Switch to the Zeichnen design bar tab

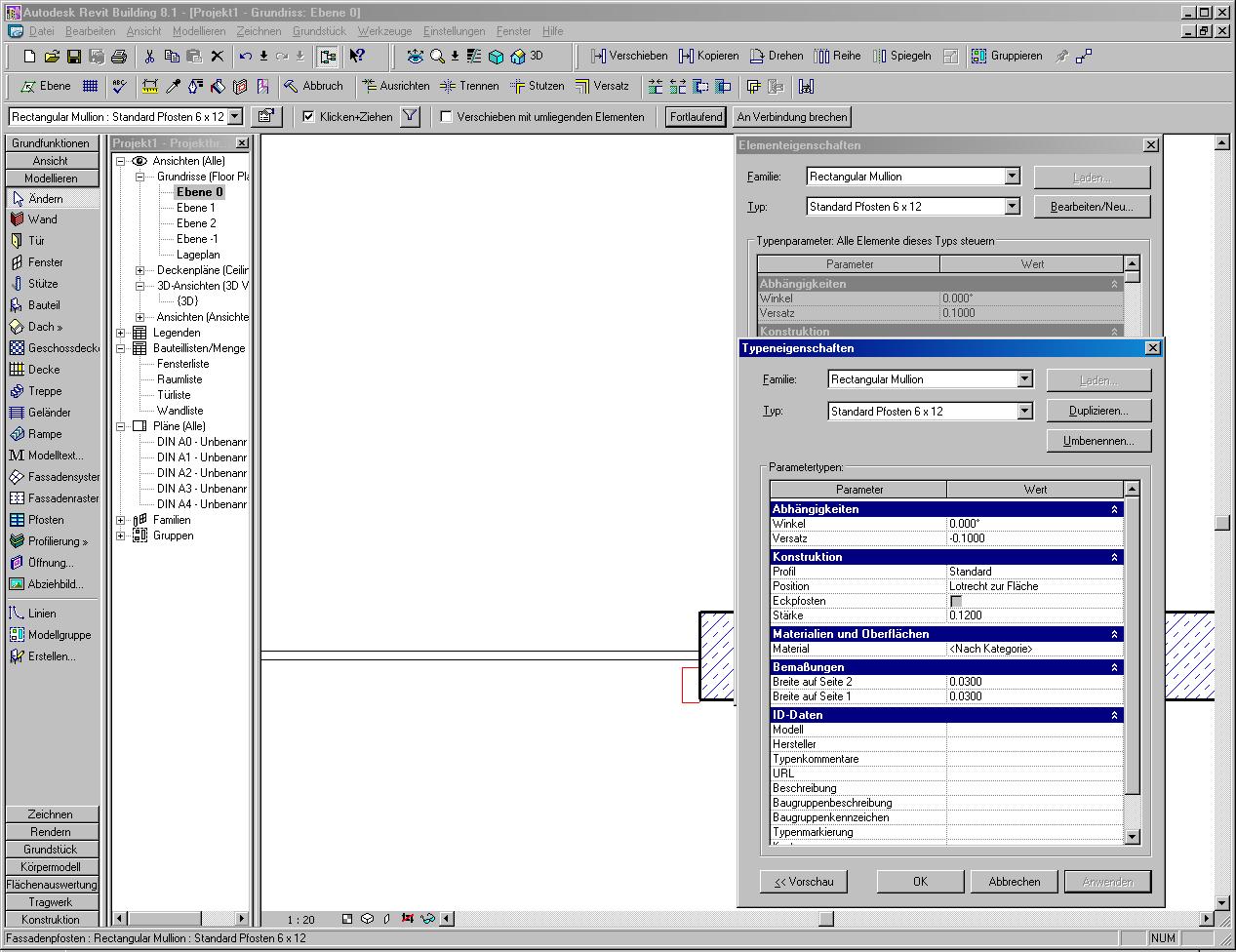pyautogui.click(x=51, y=814)
